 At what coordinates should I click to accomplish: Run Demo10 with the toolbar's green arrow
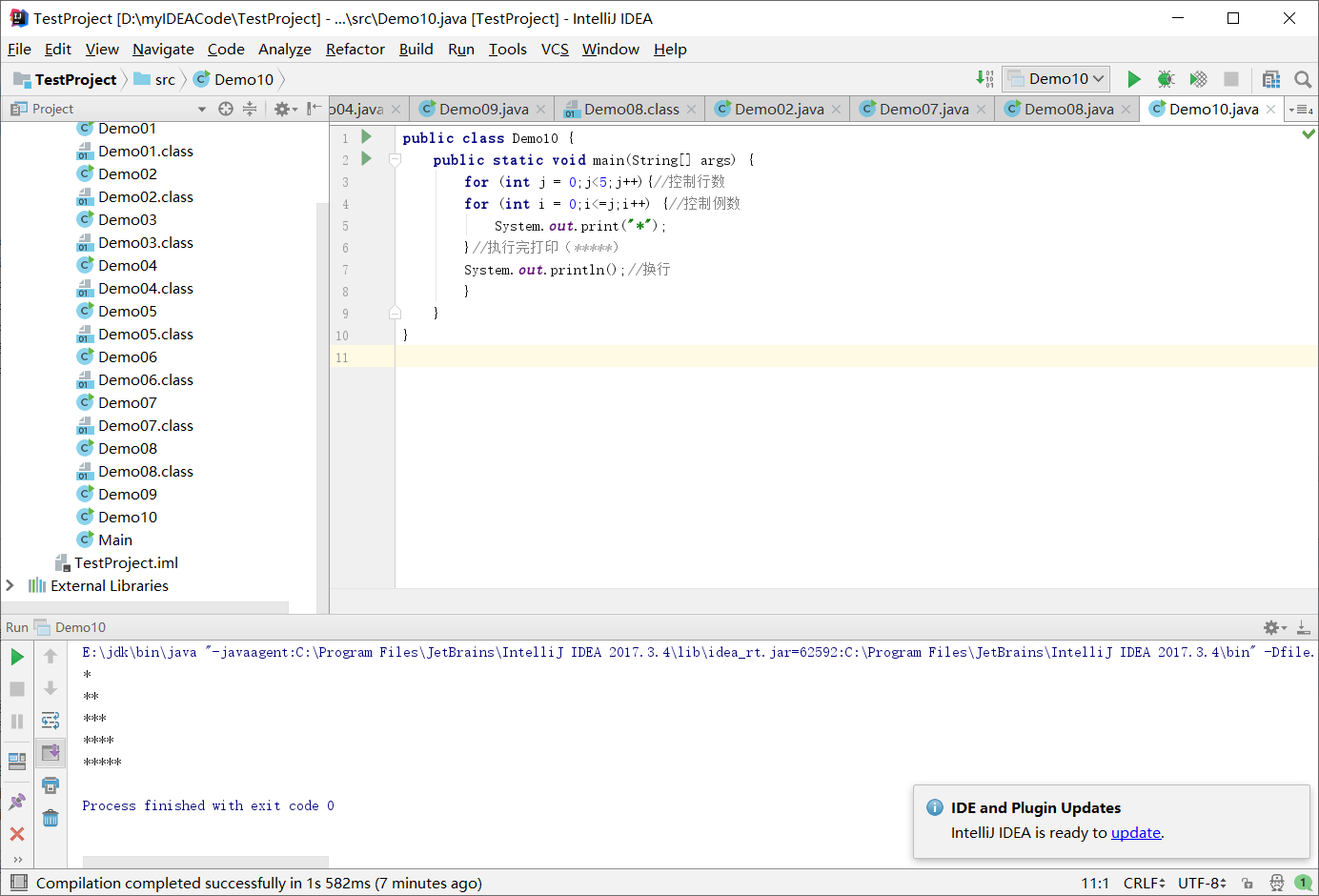(x=1134, y=79)
